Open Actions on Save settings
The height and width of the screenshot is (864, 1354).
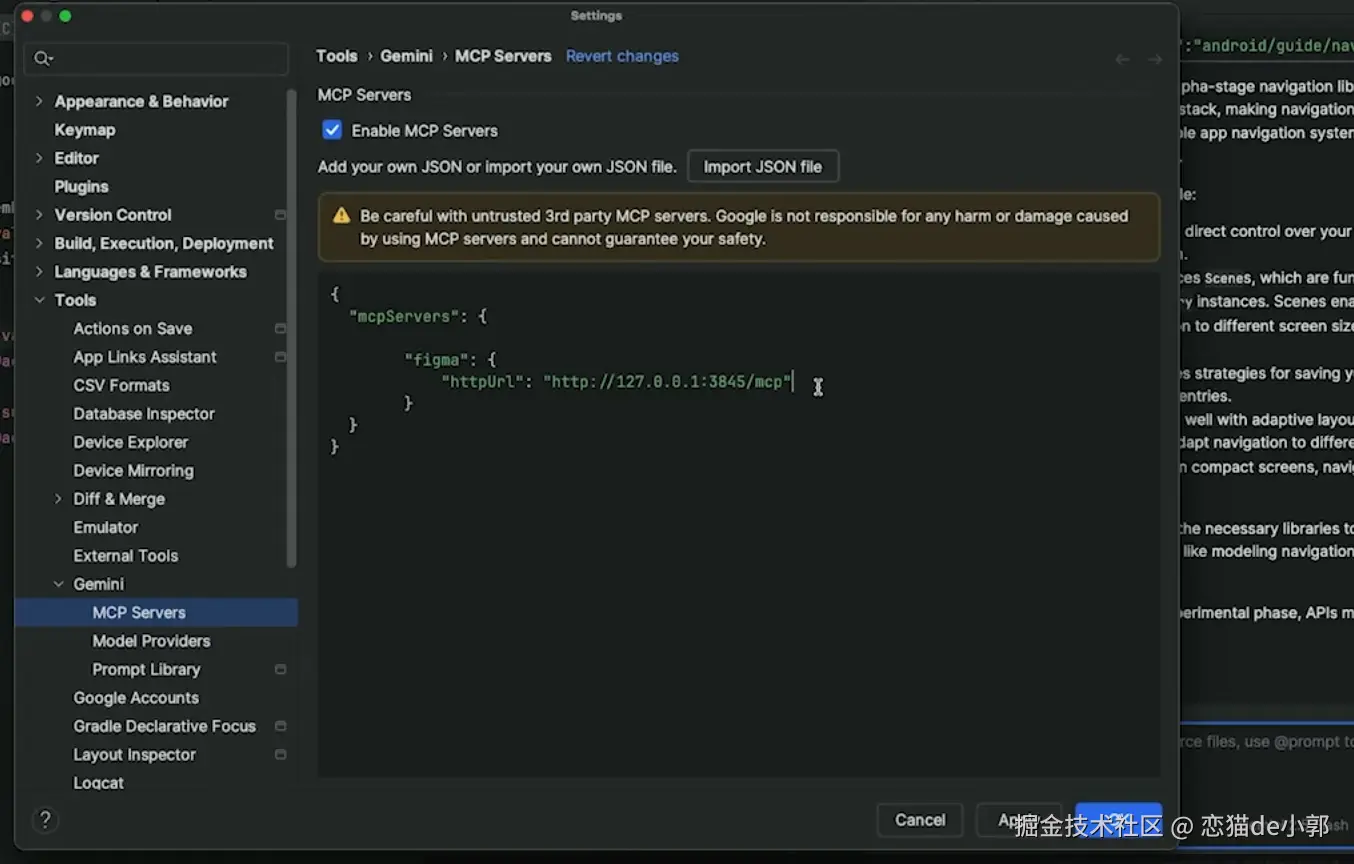(x=132, y=329)
